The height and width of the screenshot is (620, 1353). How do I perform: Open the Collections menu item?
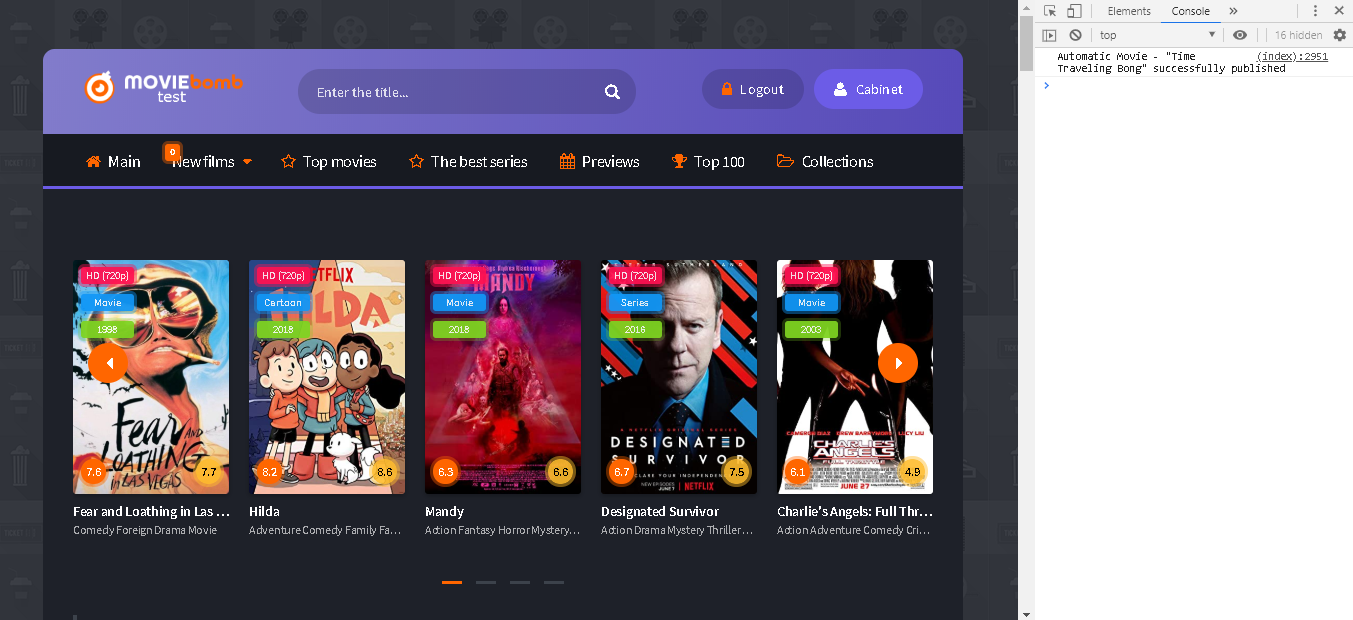coord(825,161)
